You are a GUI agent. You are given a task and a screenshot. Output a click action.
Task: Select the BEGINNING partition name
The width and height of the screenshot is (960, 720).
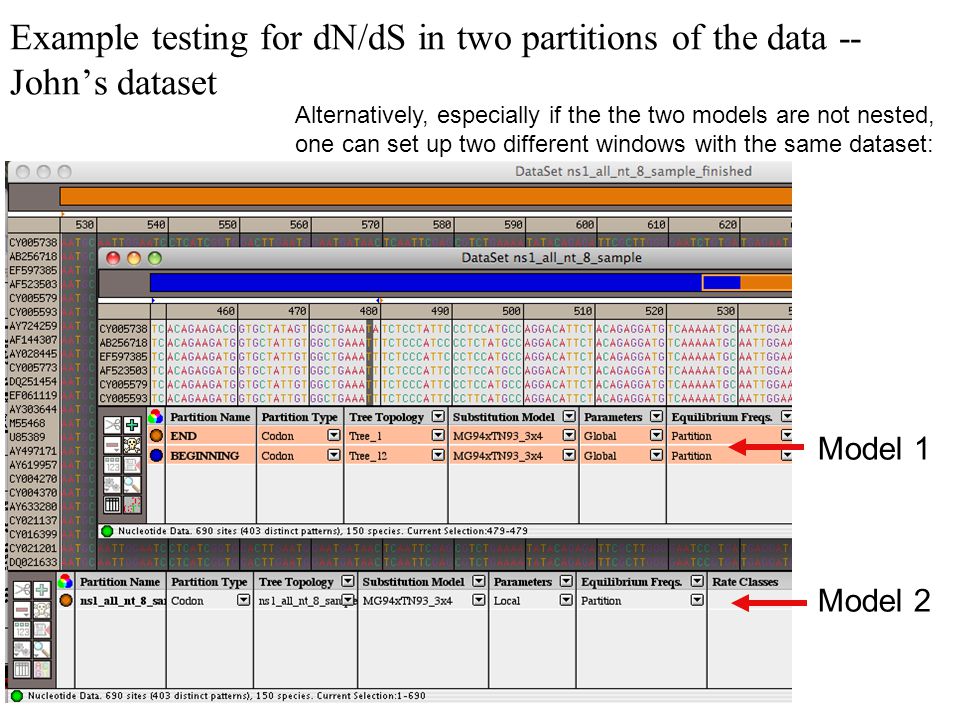[204, 456]
